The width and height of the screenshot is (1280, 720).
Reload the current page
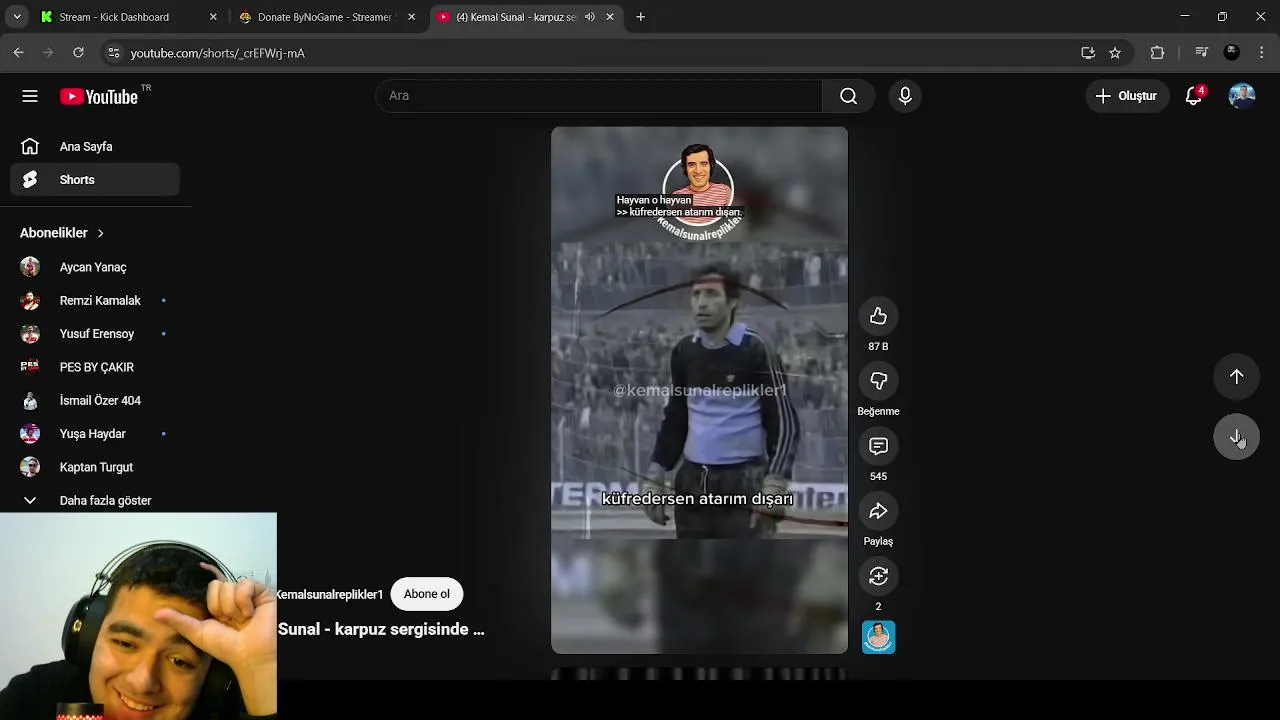[x=78, y=53]
